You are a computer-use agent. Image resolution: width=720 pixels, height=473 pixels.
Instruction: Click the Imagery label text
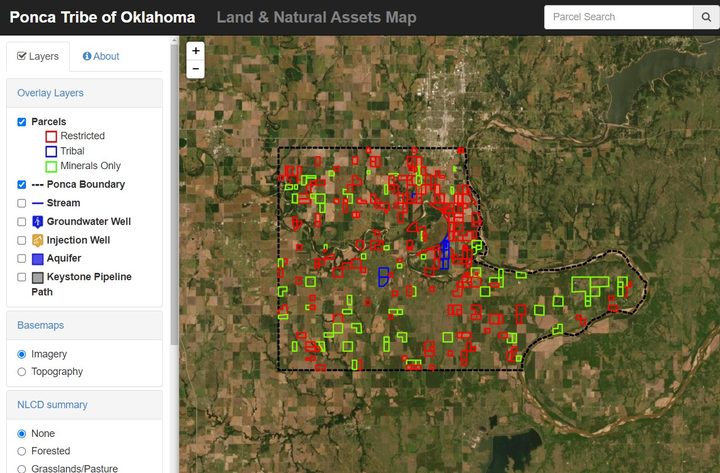(49, 354)
